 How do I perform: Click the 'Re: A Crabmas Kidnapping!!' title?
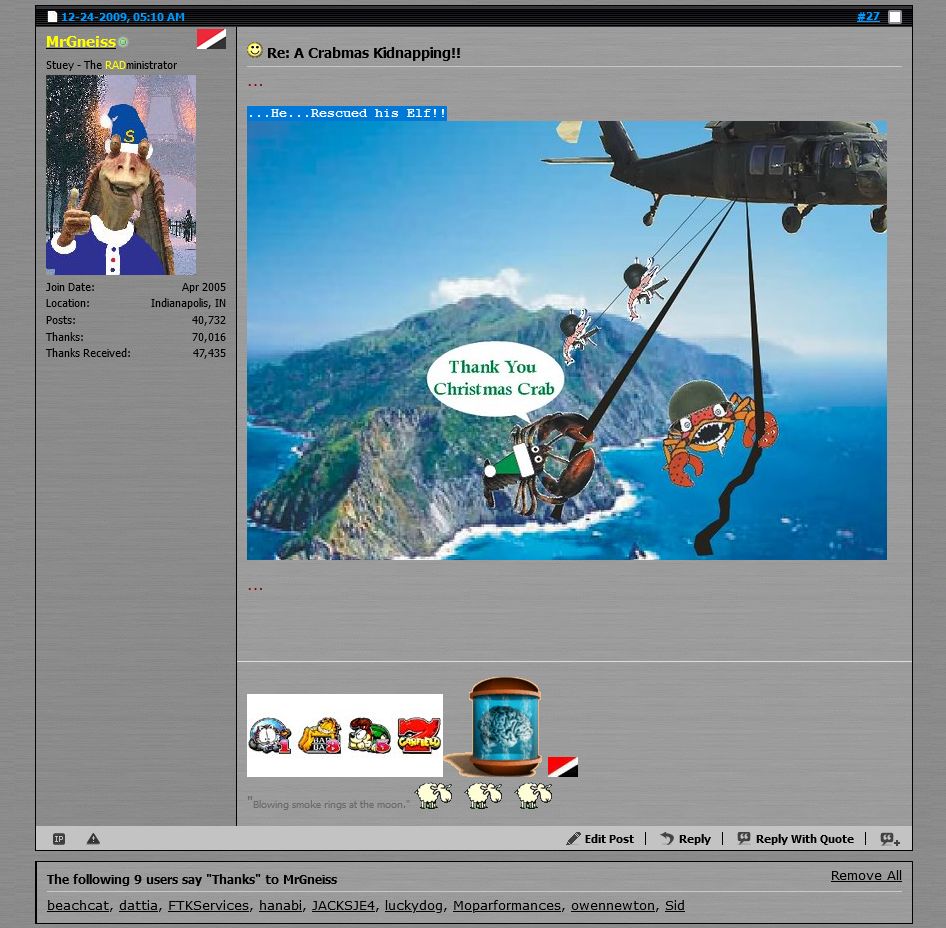tap(364, 53)
